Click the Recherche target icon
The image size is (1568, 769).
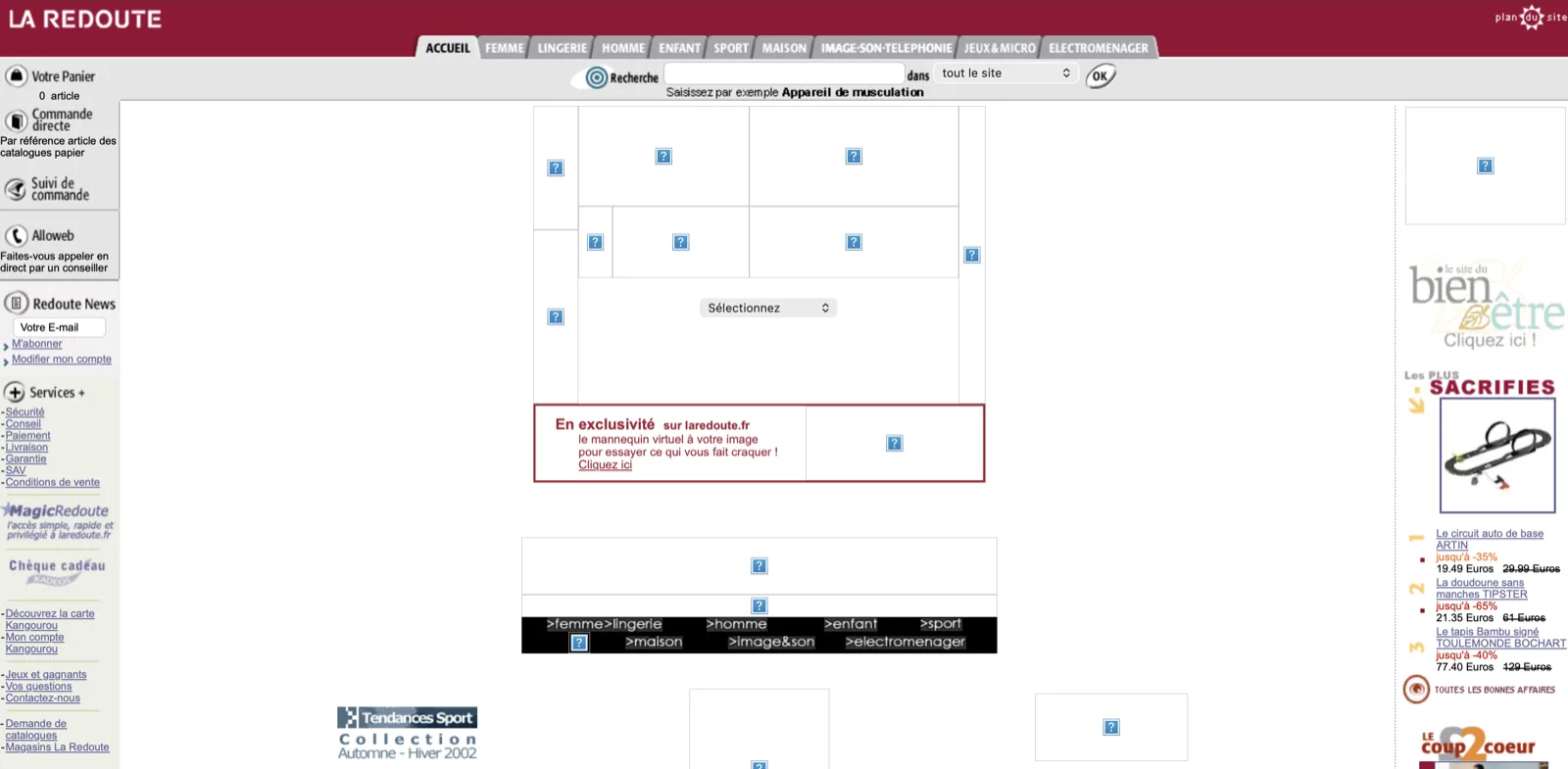point(597,77)
